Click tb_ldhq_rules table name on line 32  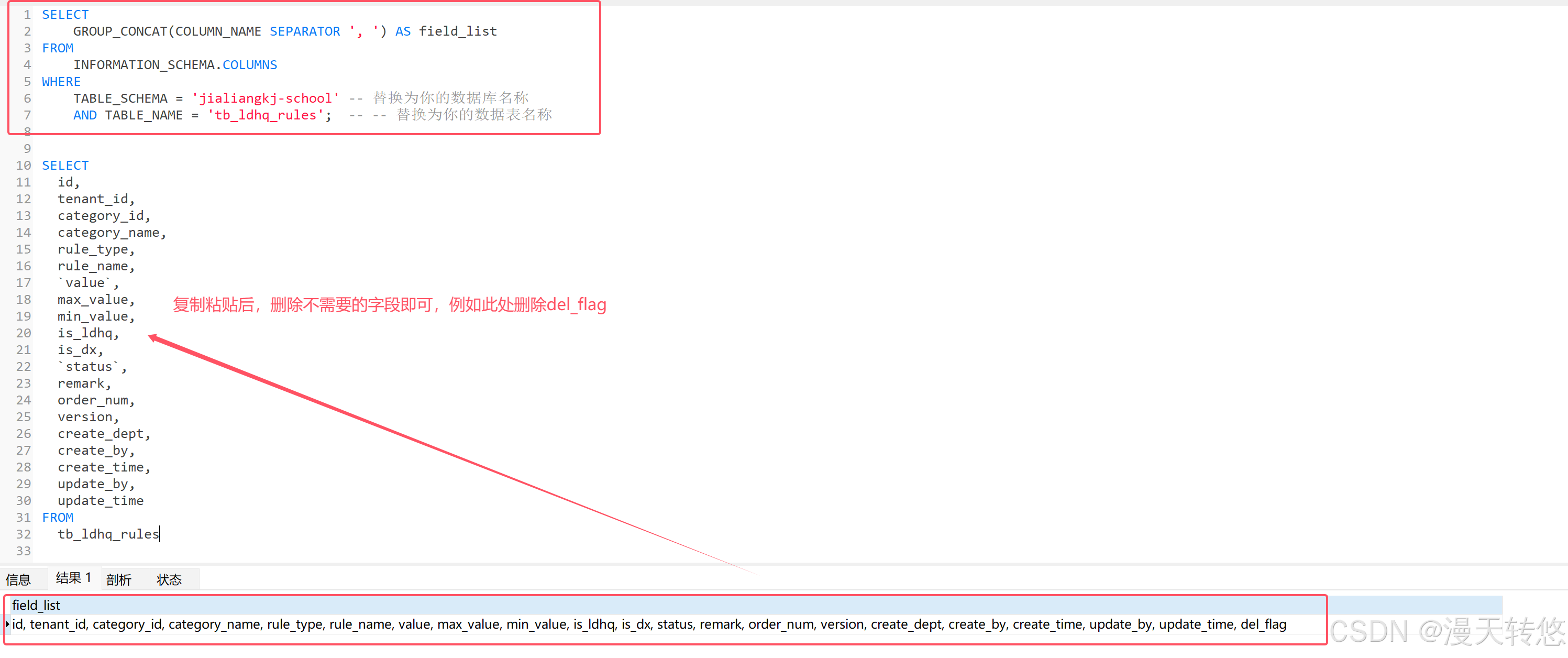point(108,534)
